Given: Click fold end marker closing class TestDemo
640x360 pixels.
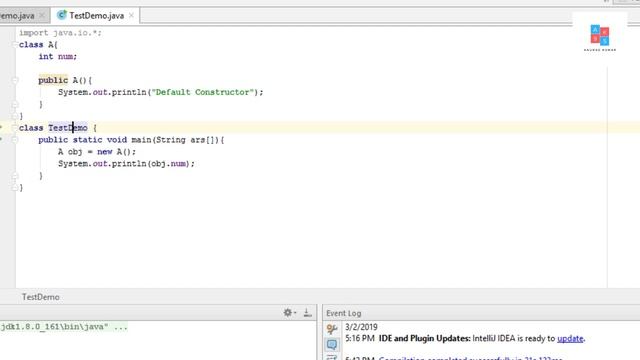Looking at the screenshot, I should (x=15, y=188).
